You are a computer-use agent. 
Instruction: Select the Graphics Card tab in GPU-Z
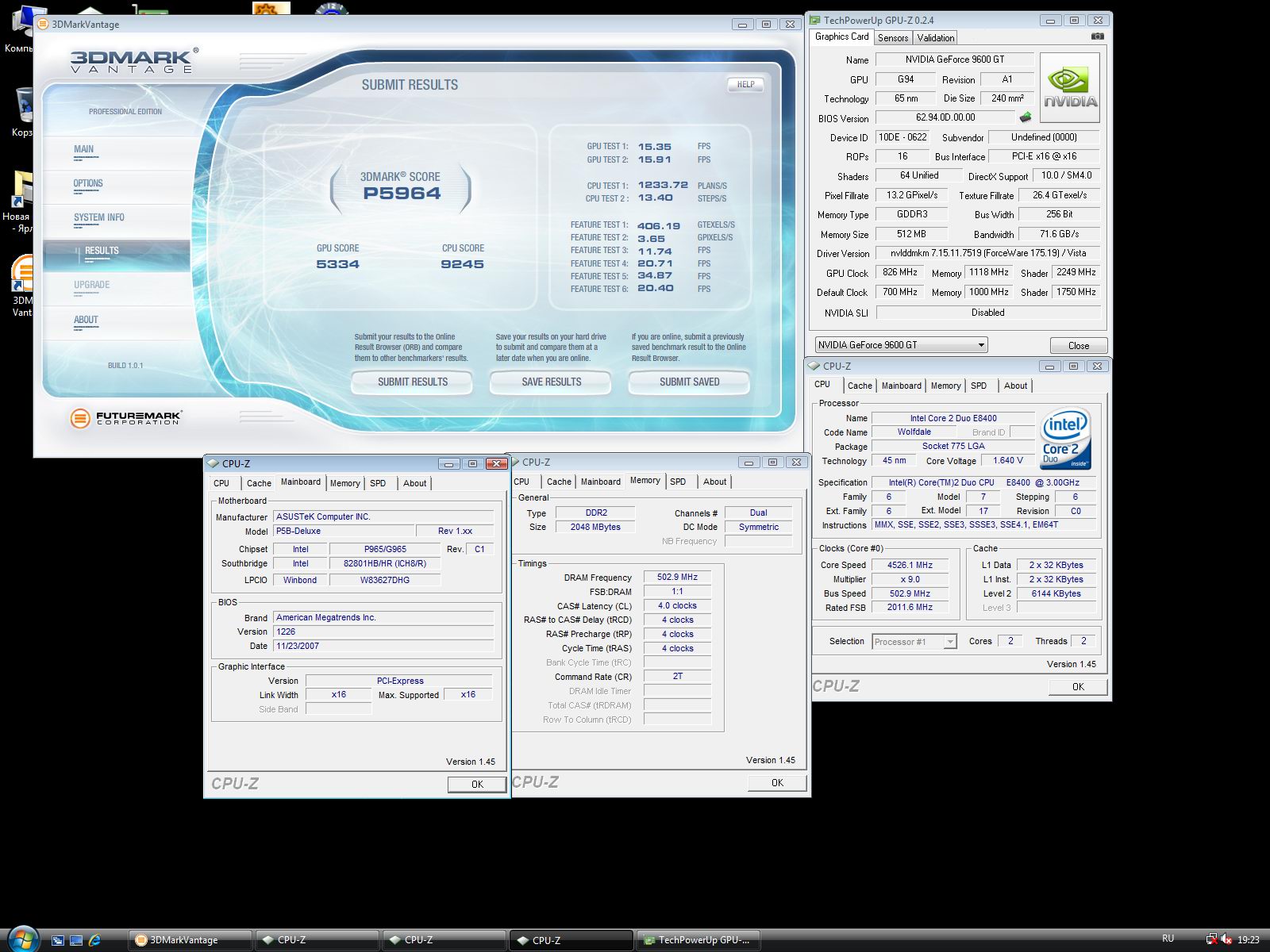841,36
